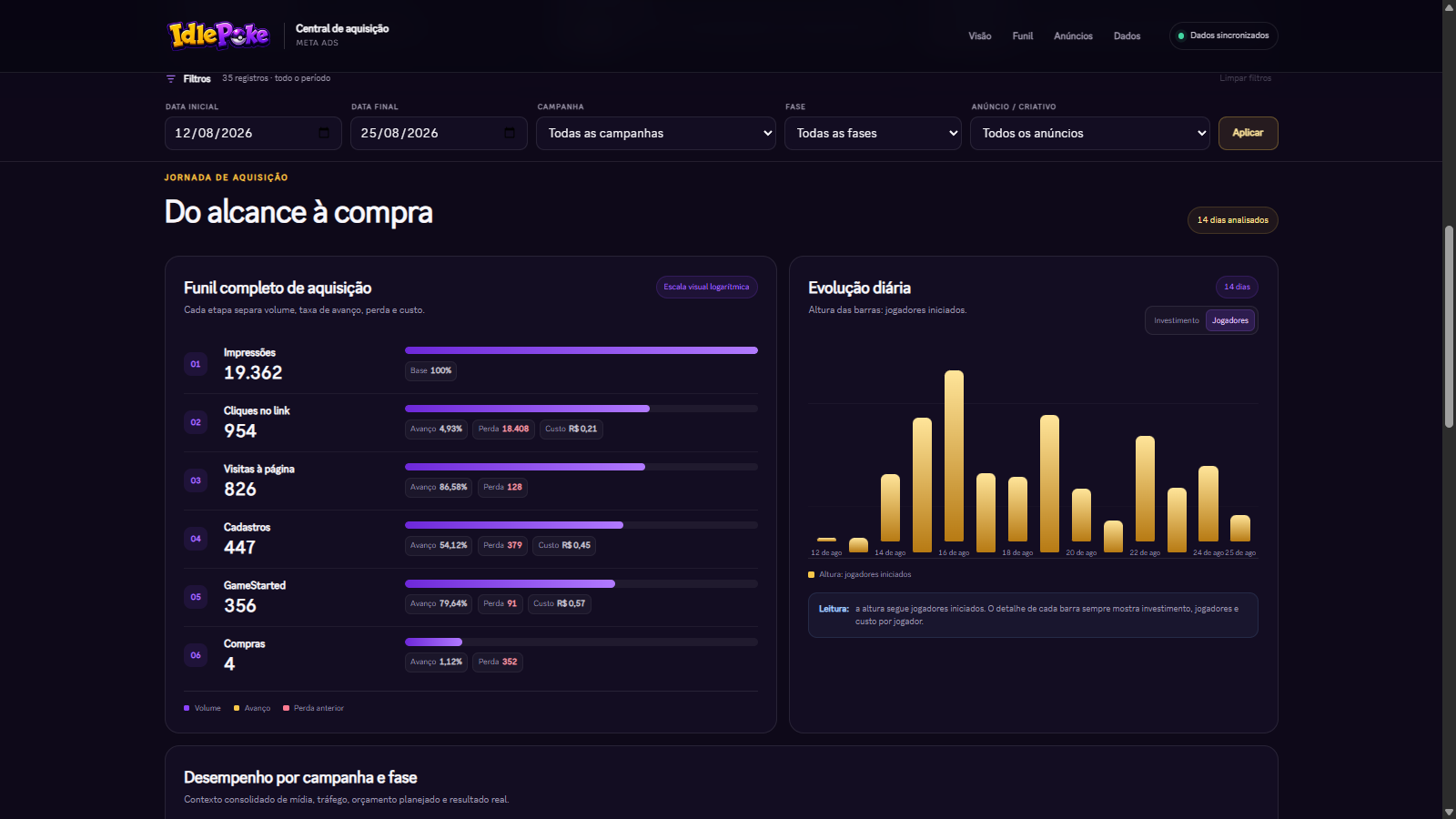Click the Cadastros funnel progress bar
Viewport: 1456px width, 819px height.
point(581,525)
